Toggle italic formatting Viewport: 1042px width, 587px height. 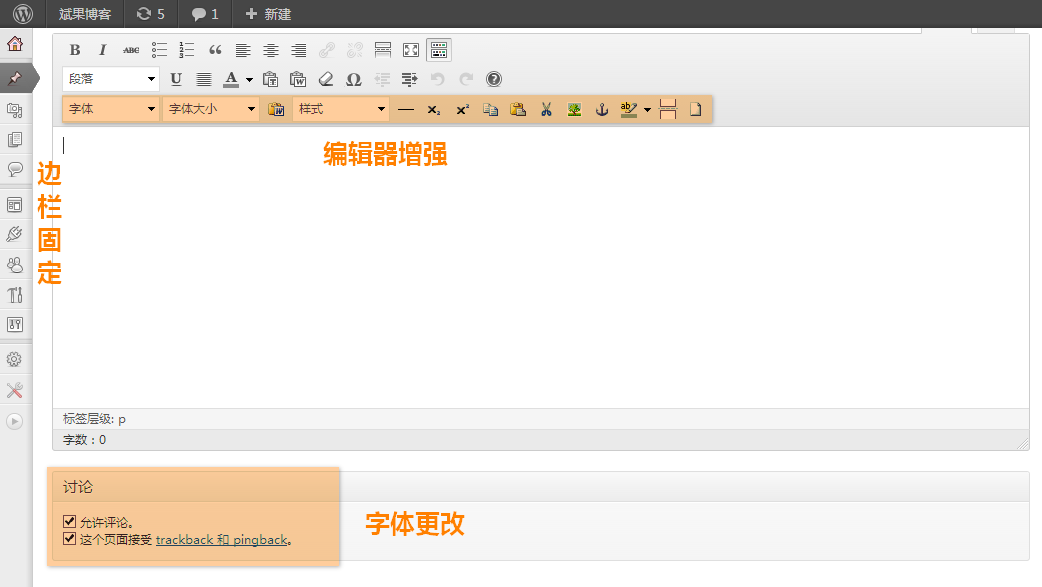(x=102, y=50)
